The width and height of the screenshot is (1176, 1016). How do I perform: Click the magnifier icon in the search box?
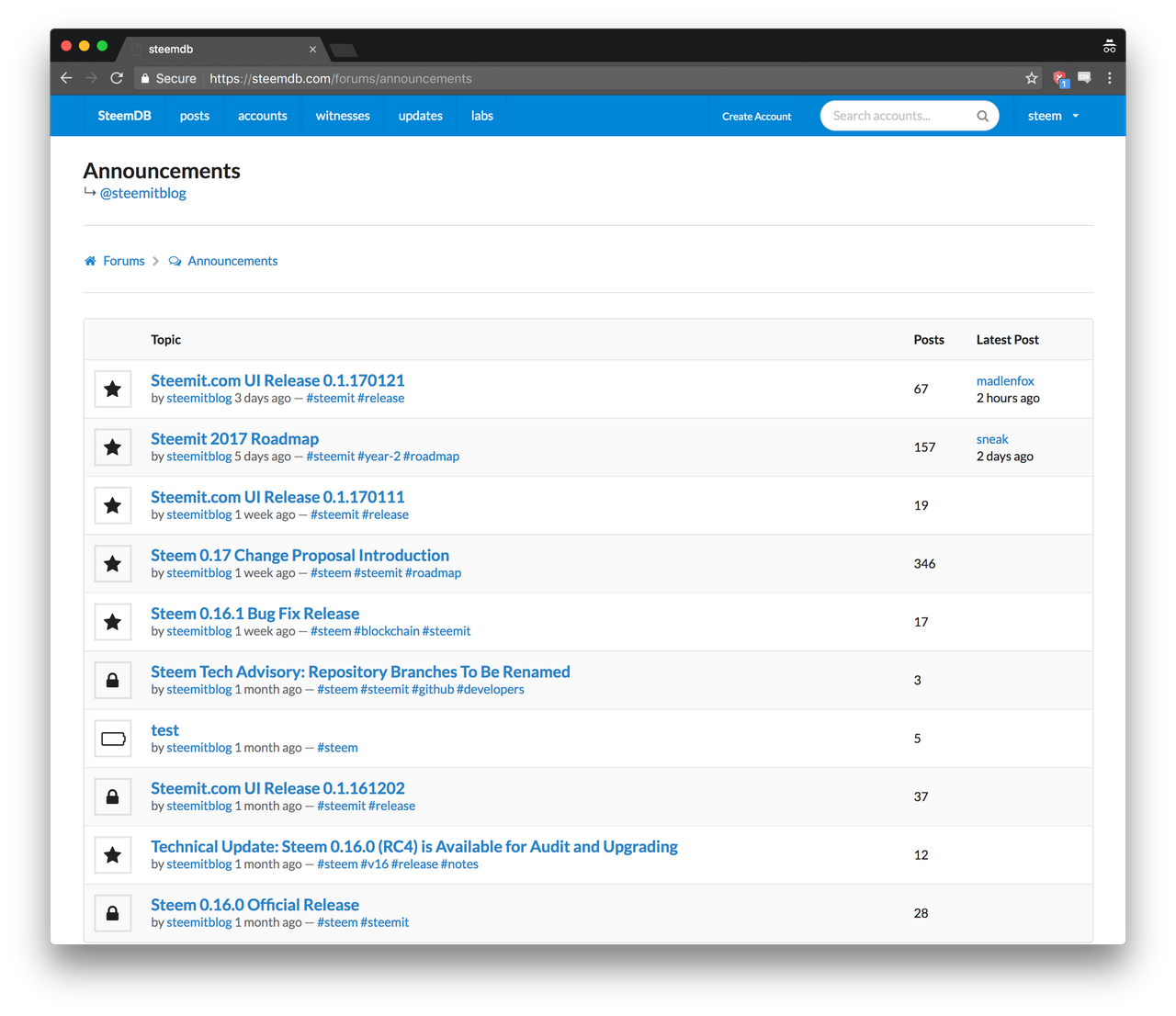click(x=982, y=115)
